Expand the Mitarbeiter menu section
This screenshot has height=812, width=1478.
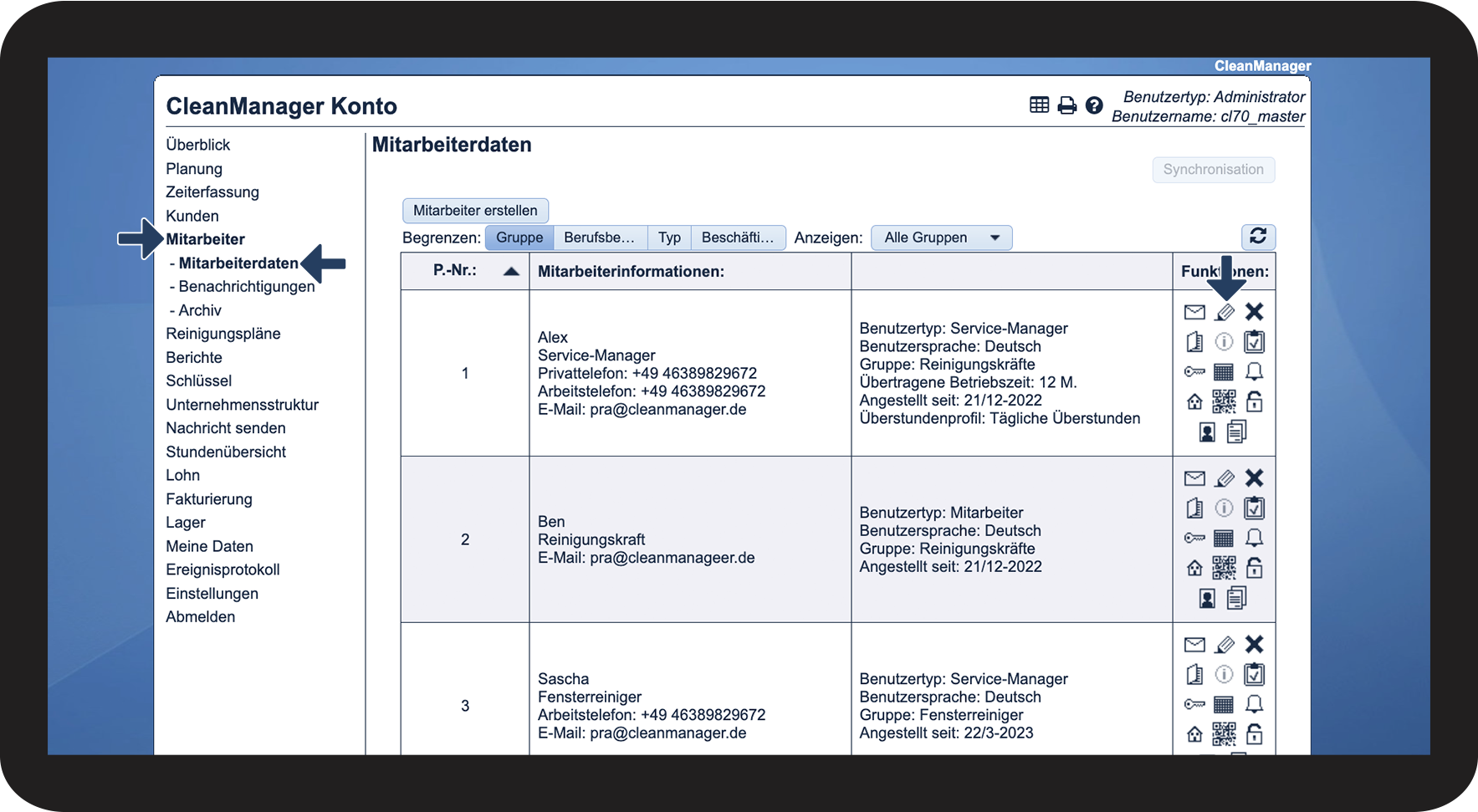tap(205, 239)
